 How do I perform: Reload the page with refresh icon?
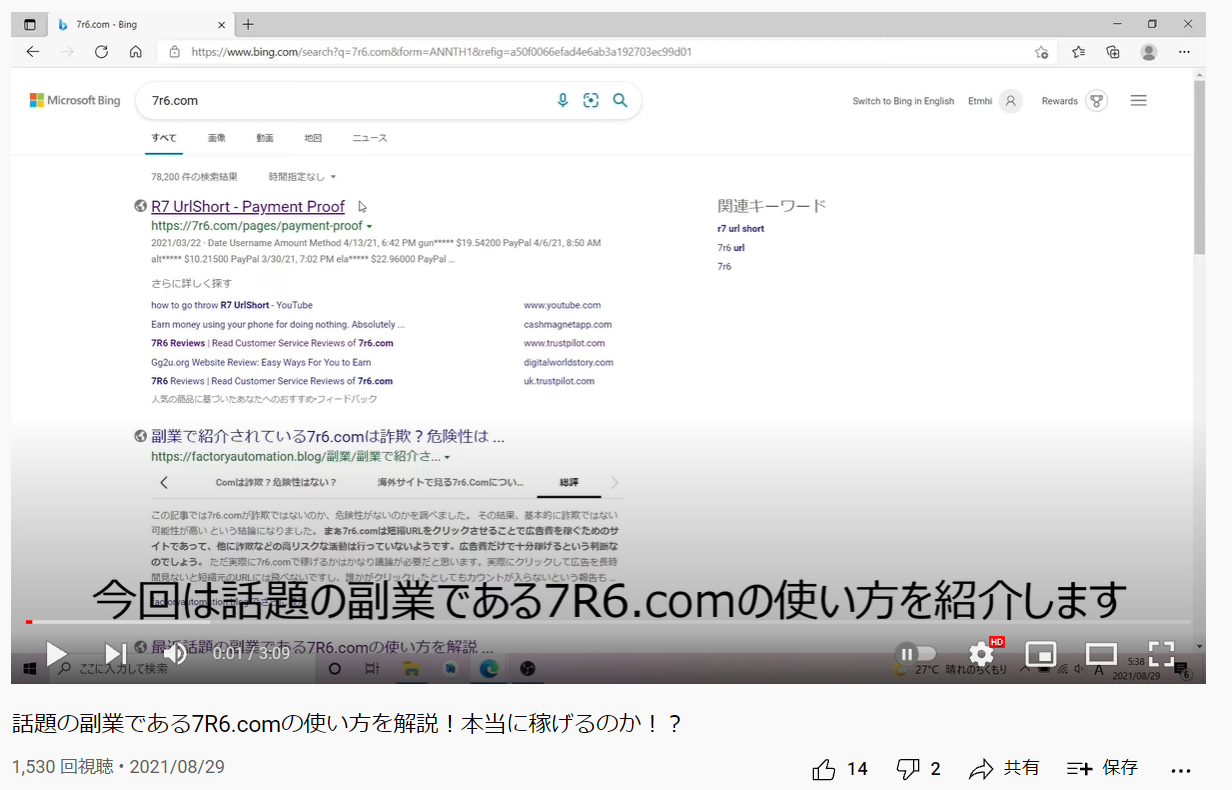tap(101, 52)
